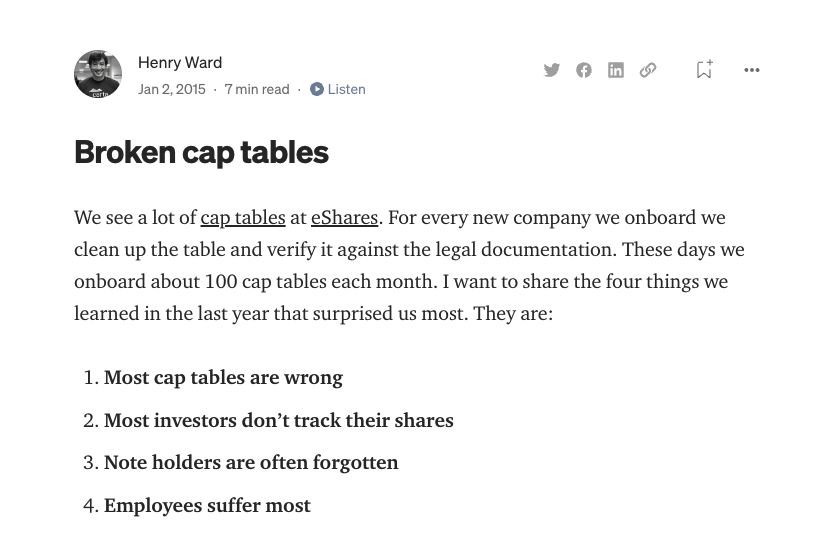Follow the eShares hyperlink
Image resolution: width=838 pixels, height=539 pixels.
pos(344,218)
